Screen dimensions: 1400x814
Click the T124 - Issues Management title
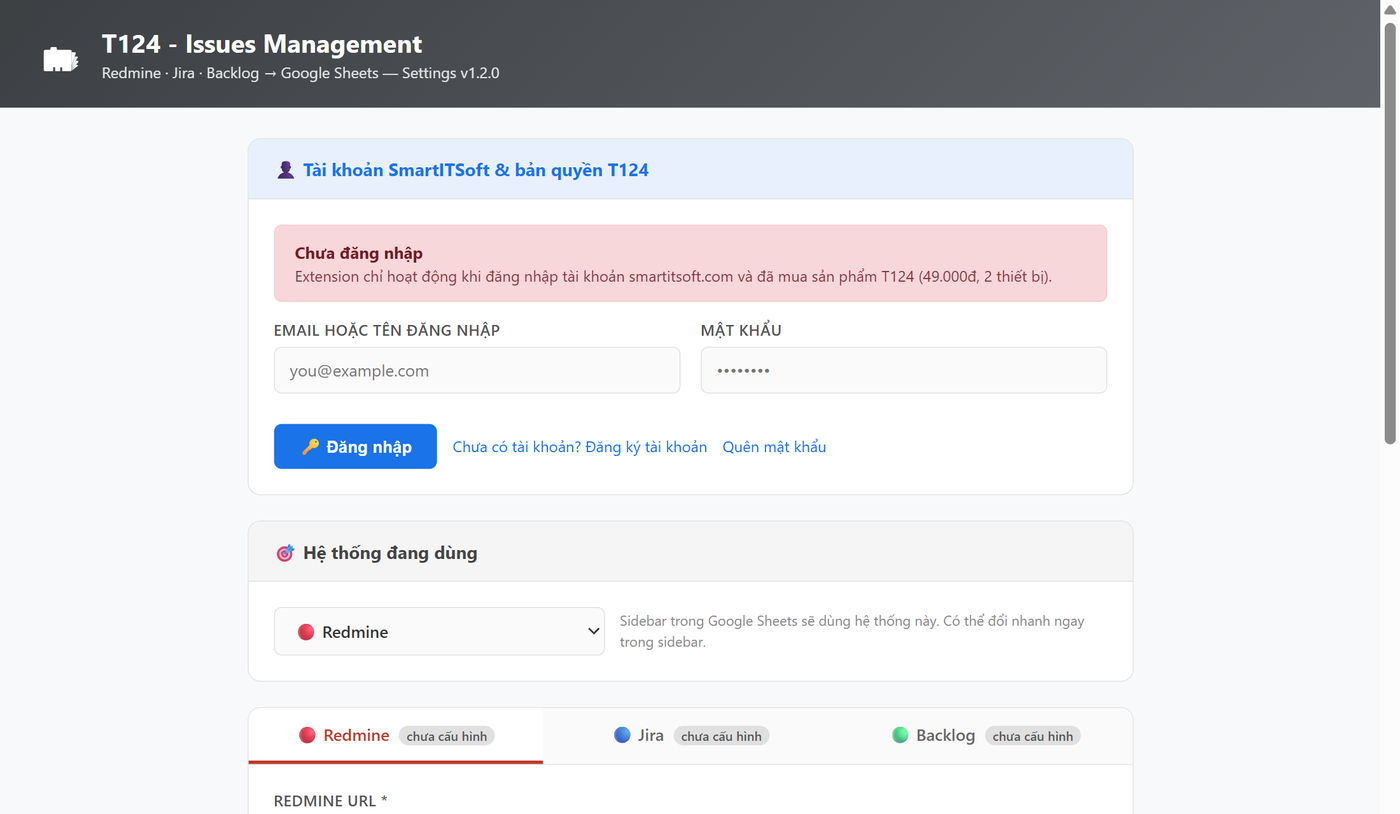click(x=262, y=44)
